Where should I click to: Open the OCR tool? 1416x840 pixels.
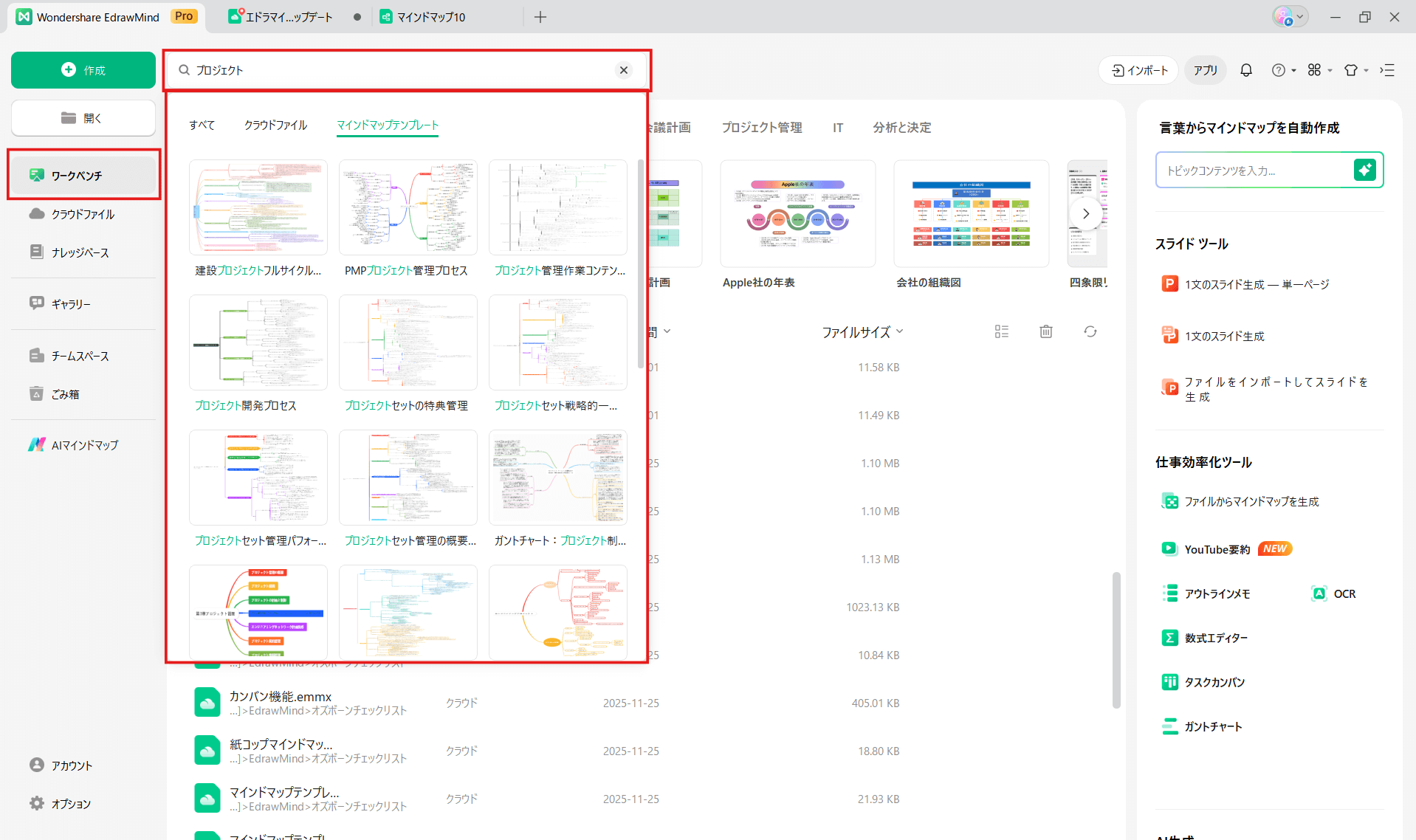1334,593
